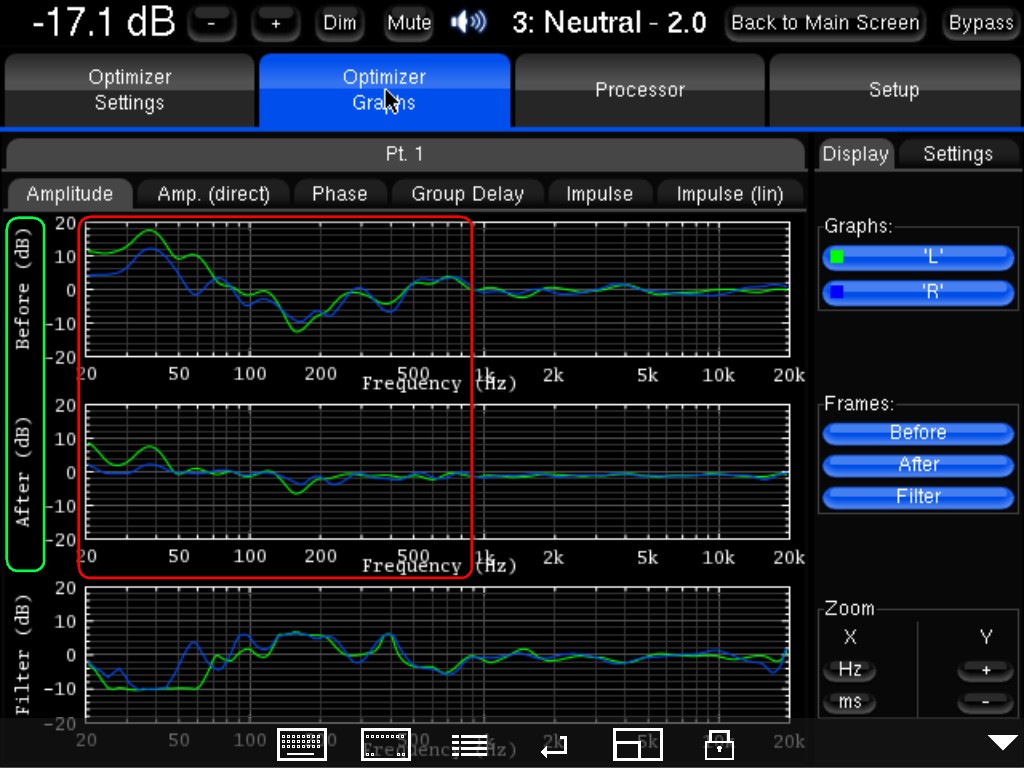This screenshot has width=1024, height=768.
Task: Click the list lines icon in bottom bar
Action: (x=470, y=745)
